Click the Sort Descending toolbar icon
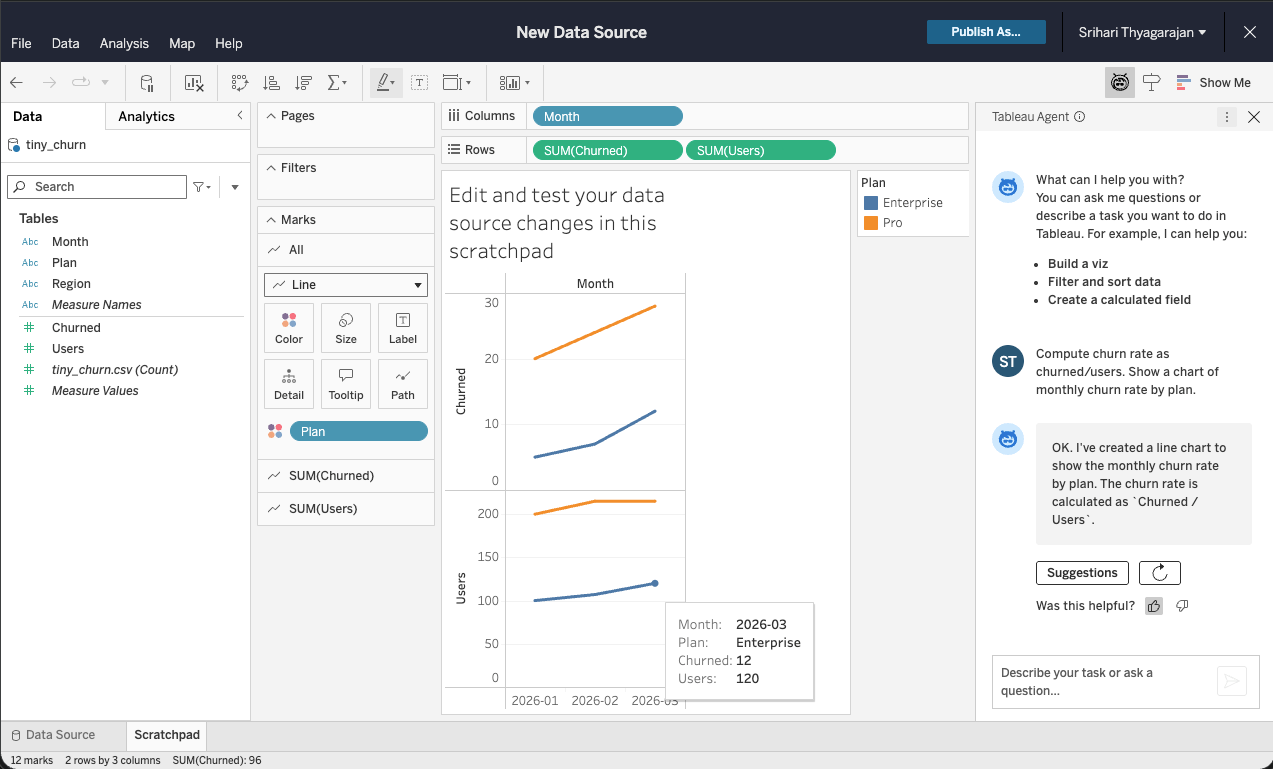The image size is (1273, 769). [304, 83]
